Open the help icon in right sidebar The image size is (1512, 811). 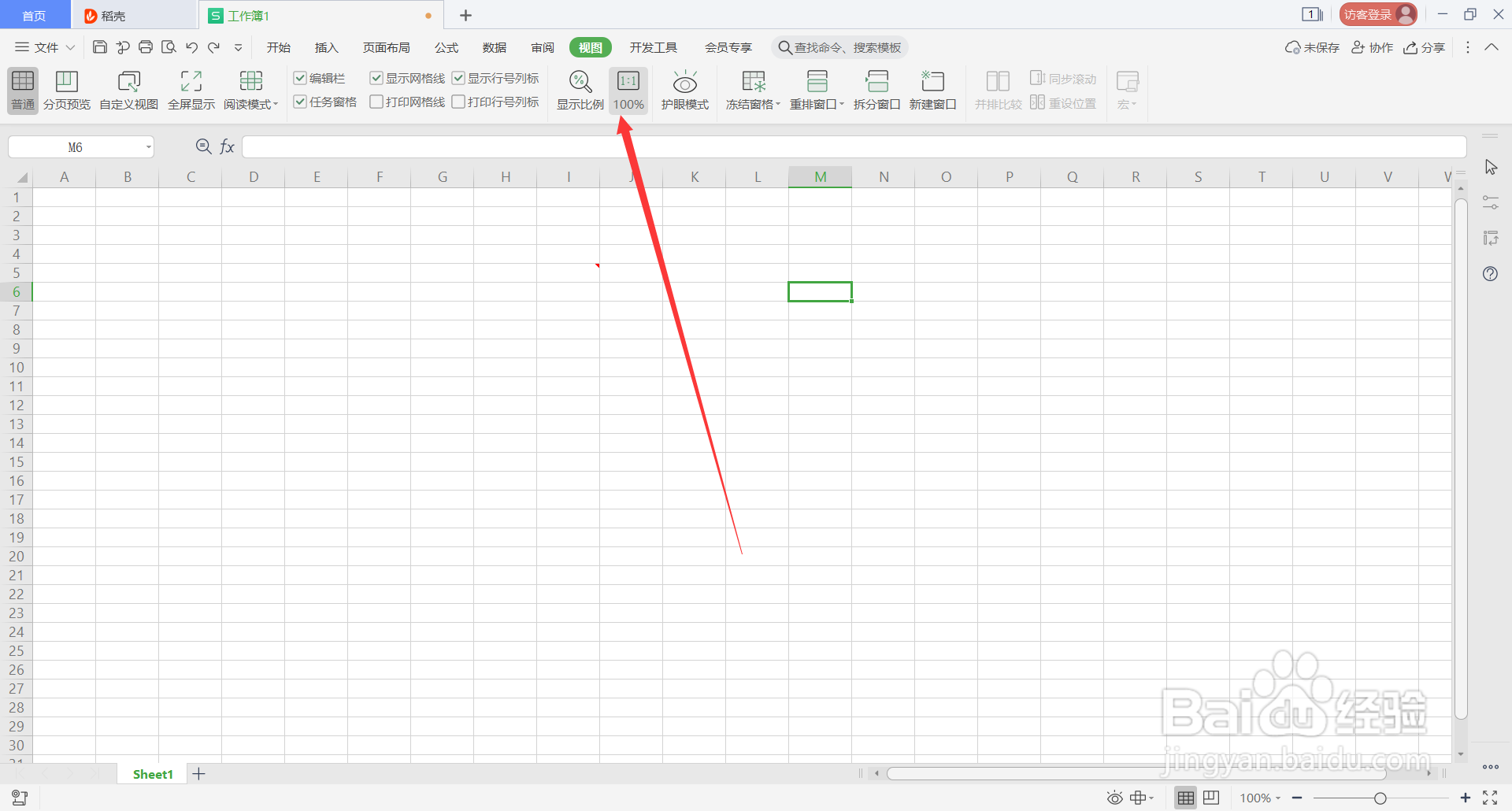click(1490, 274)
